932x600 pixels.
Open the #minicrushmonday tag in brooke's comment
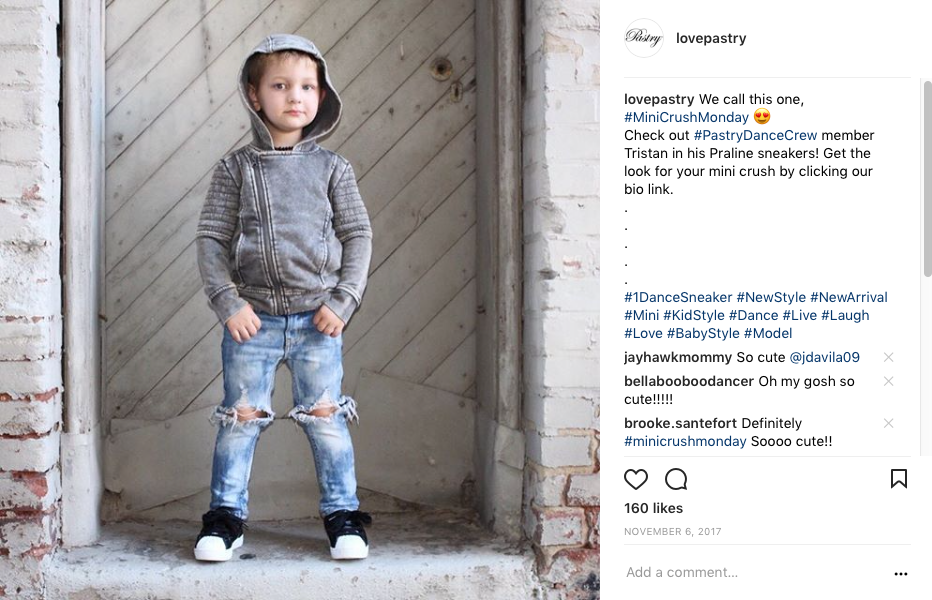pyautogui.click(x=685, y=441)
